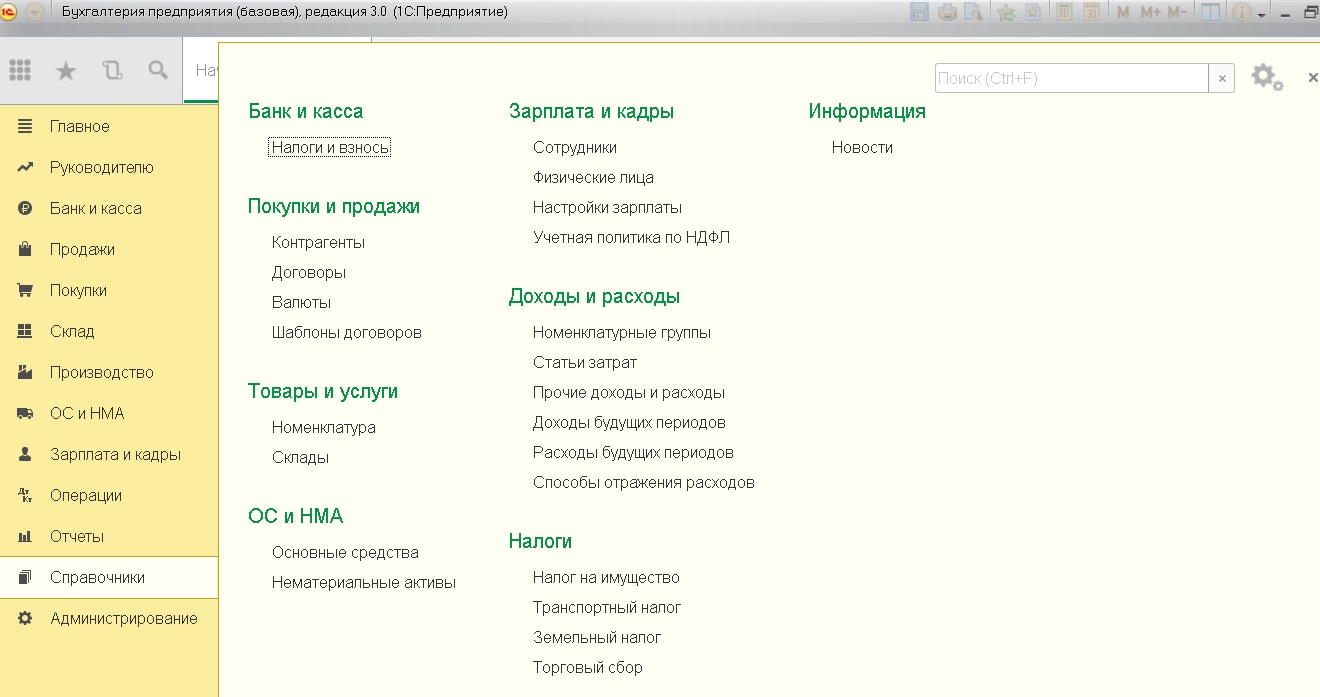Viewport: 1320px width, 697px height.
Task: Open the Номенклатура directory link
Action: click(323, 427)
